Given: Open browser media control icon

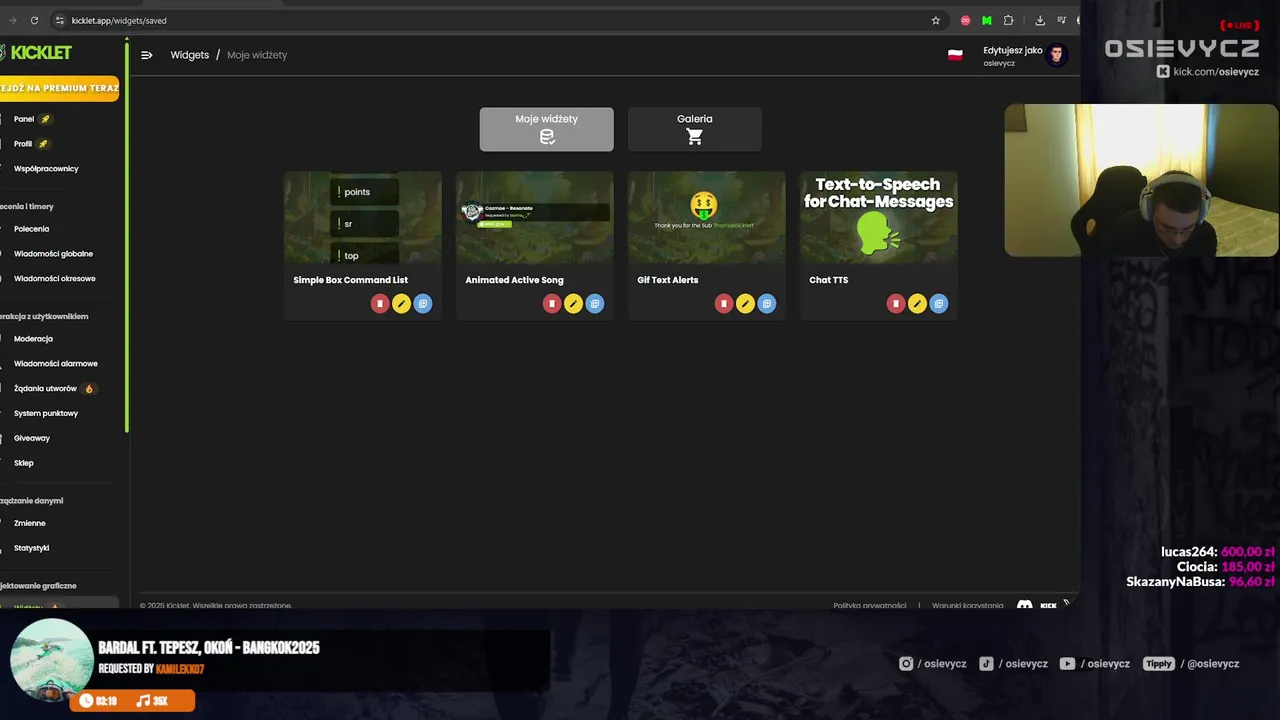Looking at the screenshot, I should coord(1061,20).
